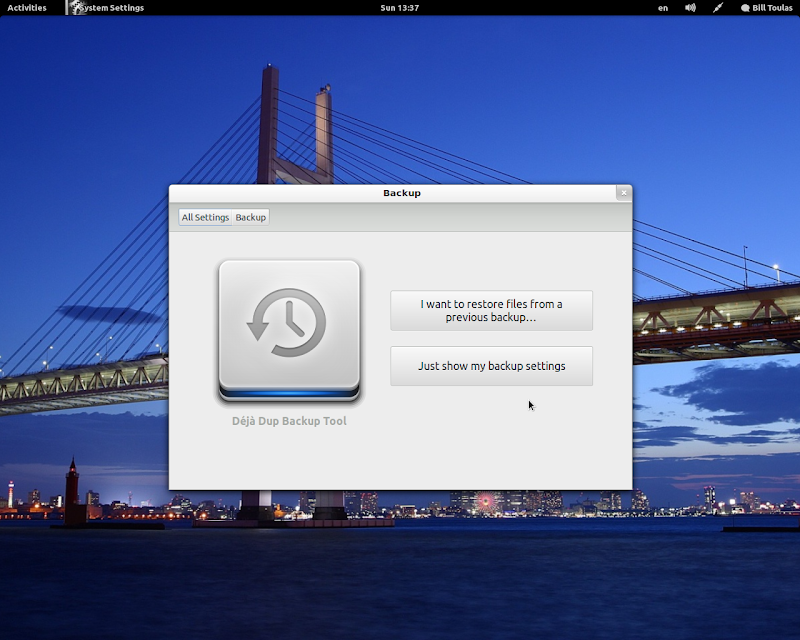
Task: Click the clock face inside backup icon
Action: point(289,322)
